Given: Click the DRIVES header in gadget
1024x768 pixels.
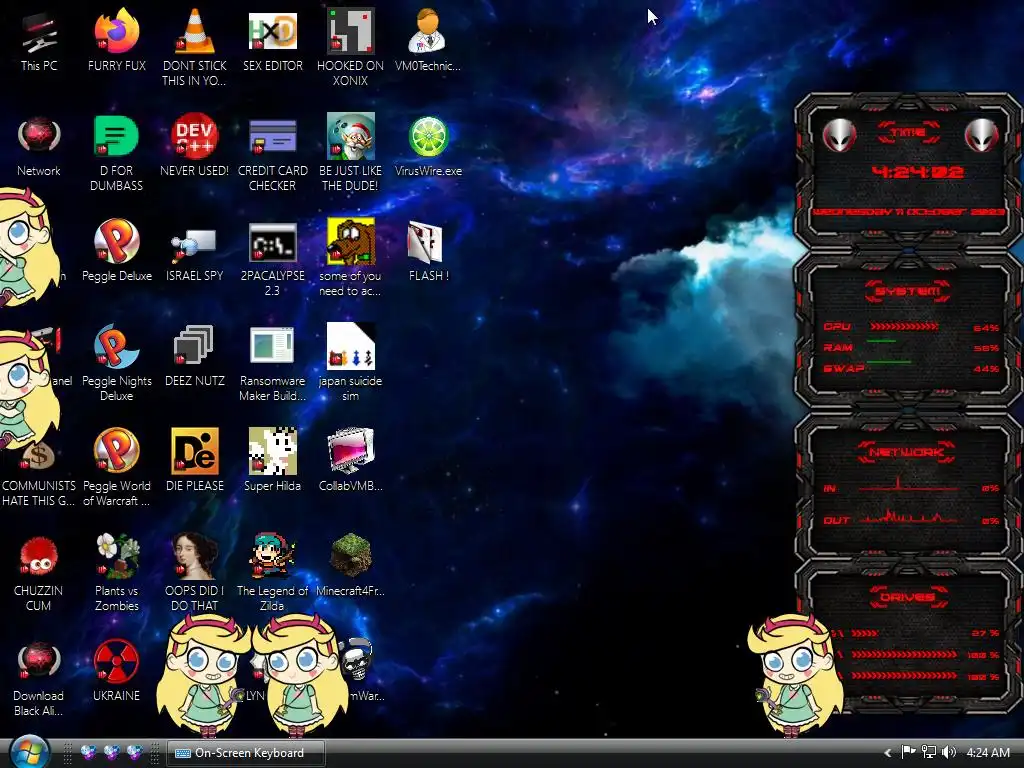Looking at the screenshot, I should click(x=908, y=596).
